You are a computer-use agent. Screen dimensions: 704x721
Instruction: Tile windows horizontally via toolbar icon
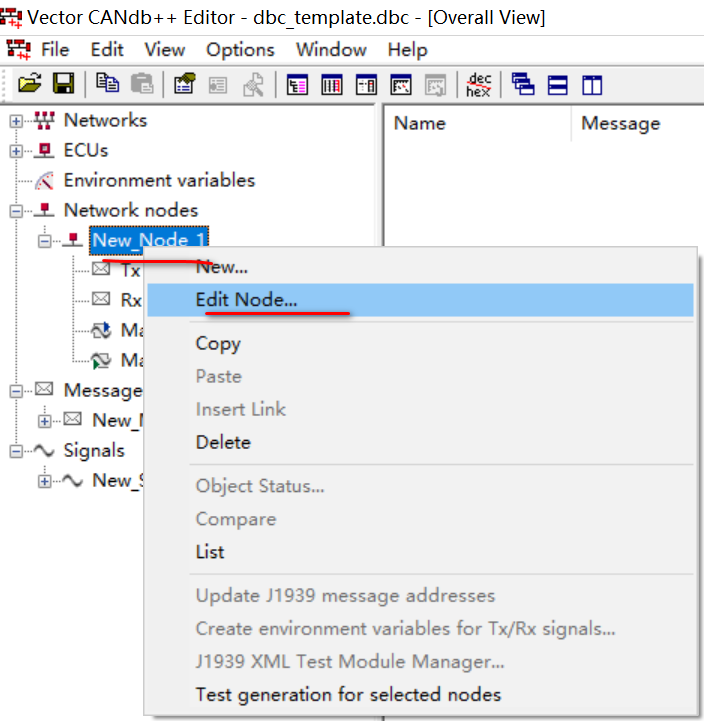pyautogui.click(x=557, y=85)
